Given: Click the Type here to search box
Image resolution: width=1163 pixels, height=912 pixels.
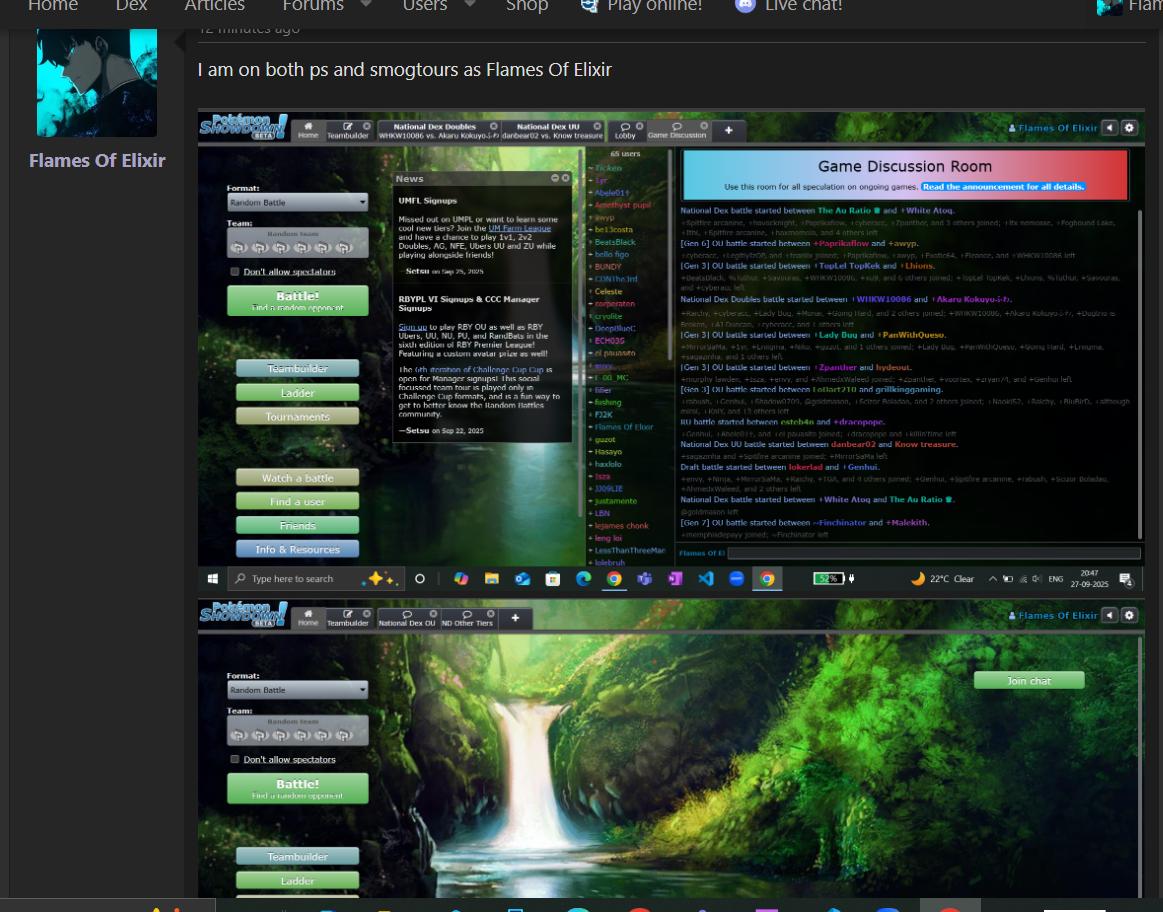Looking at the screenshot, I should [x=292, y=579].
